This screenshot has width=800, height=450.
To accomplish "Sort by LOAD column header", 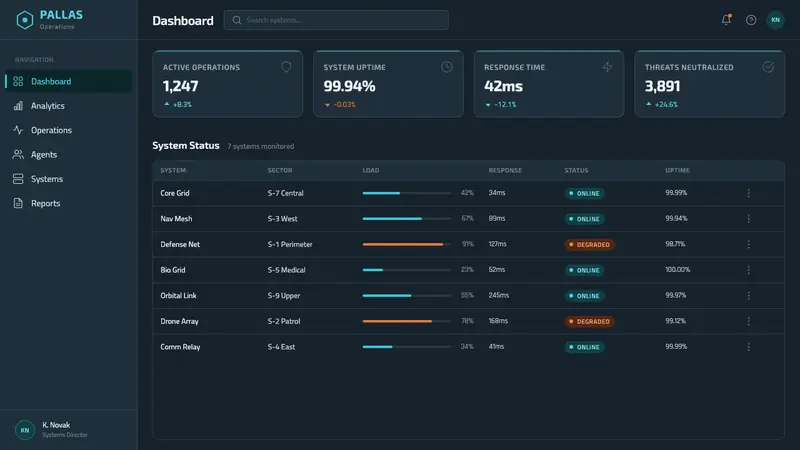I will click(x=371, y=170).
